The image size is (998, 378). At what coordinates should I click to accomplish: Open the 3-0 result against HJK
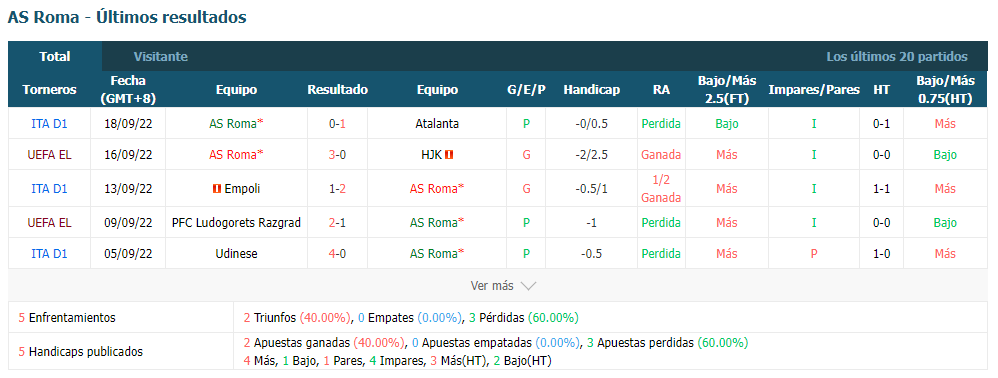[x=337, y=155]
